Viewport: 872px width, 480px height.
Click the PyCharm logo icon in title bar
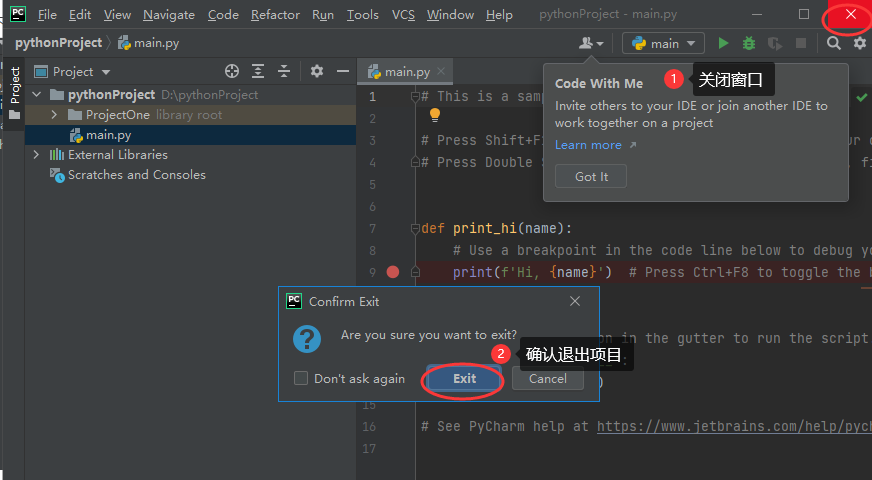[18, 14]
